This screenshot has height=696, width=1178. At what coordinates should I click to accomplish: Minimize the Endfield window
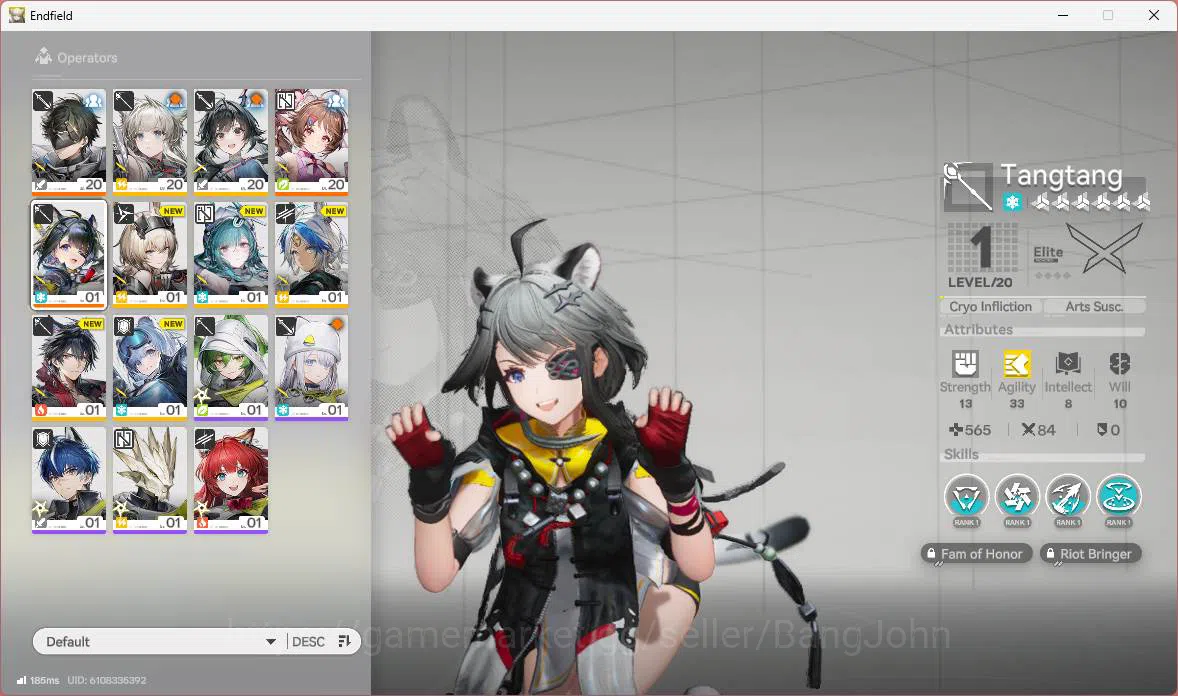coord(1062,15)
